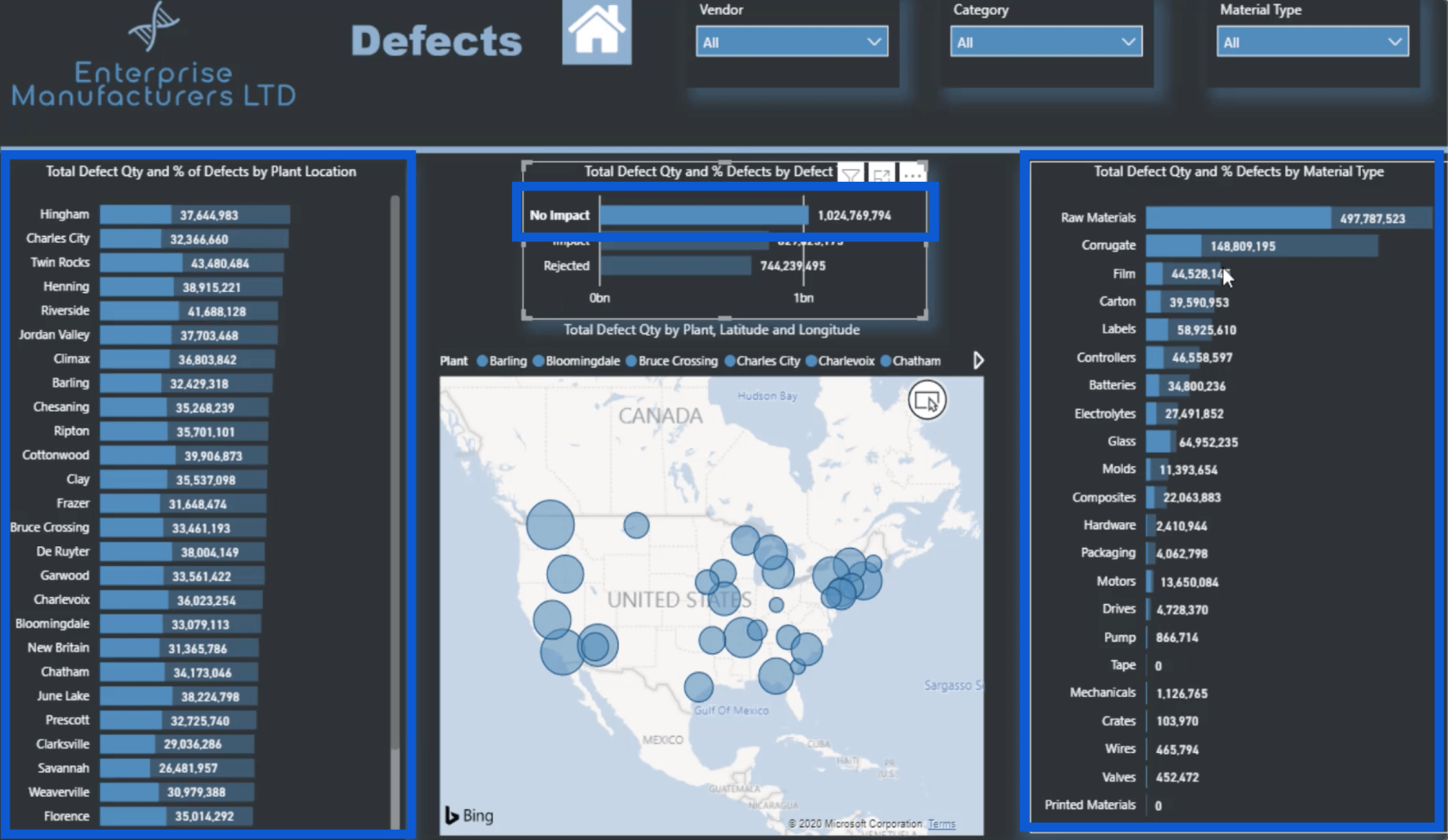Select the Rejected defect bar
Image resolution: width=1448 pixels, height=840 pixels.
click(676, 265)
